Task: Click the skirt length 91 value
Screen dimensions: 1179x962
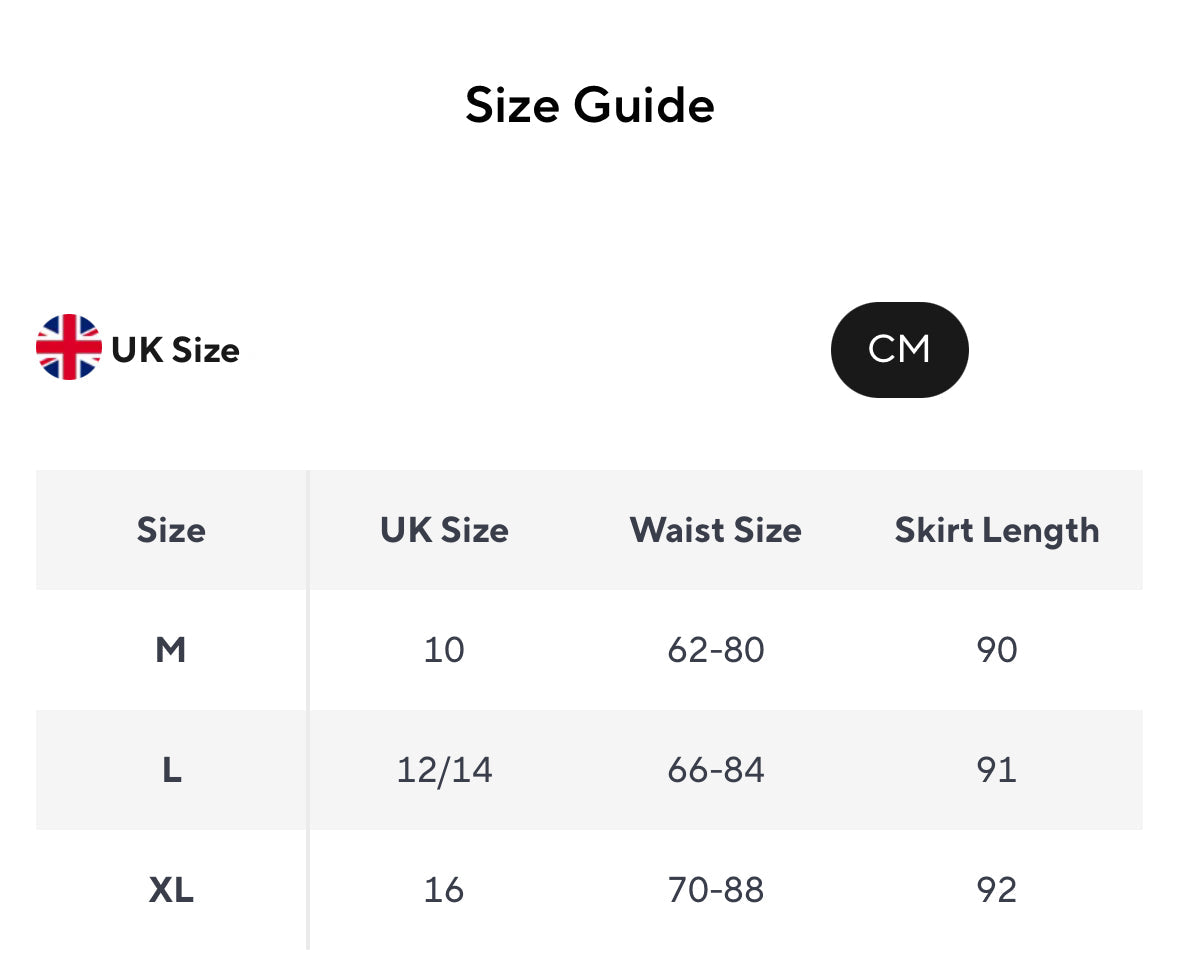Action: 996,770
